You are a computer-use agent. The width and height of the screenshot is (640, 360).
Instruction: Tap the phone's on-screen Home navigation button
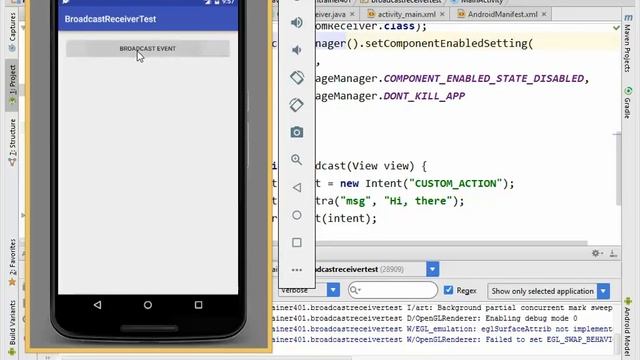coord(148,305)
